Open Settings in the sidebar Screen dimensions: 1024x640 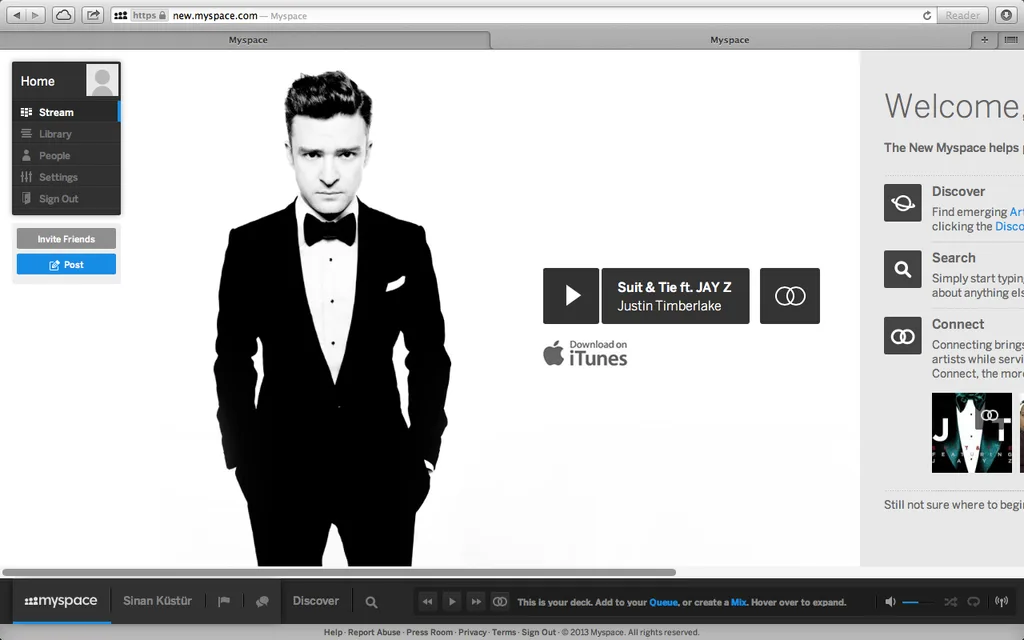point(66,177)
